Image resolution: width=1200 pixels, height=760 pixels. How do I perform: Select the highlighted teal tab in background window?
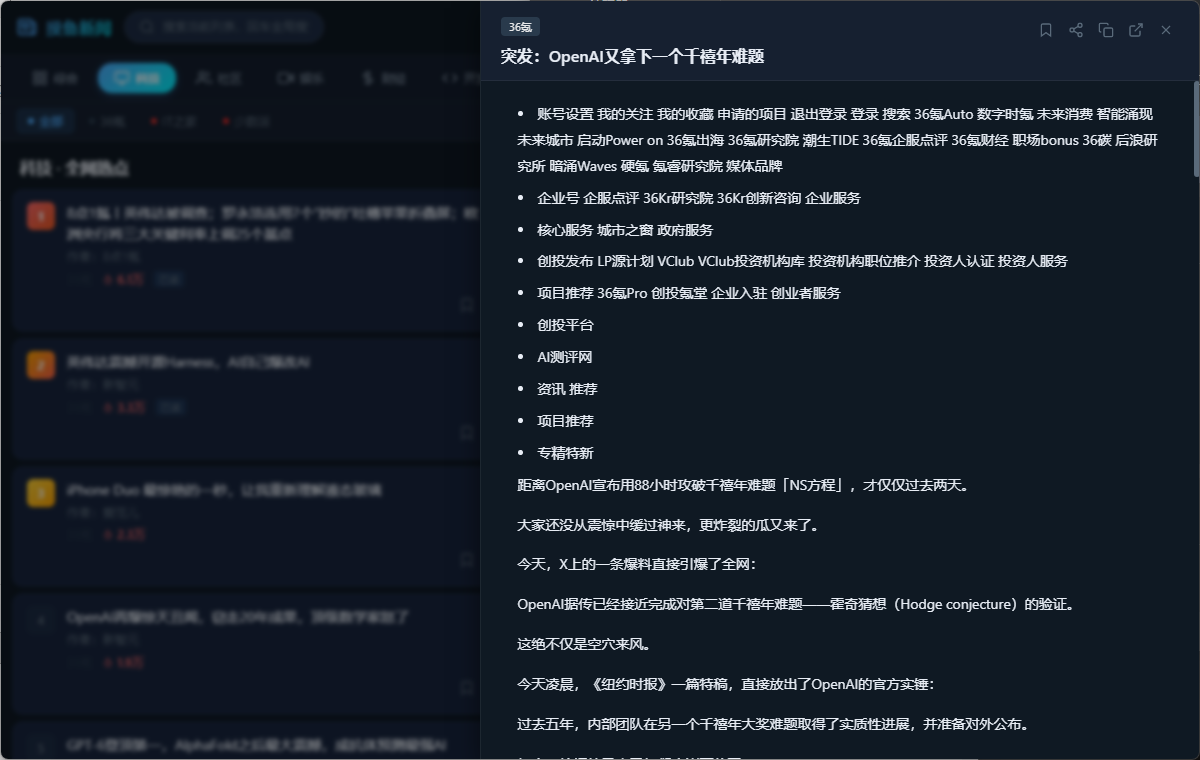137,78
